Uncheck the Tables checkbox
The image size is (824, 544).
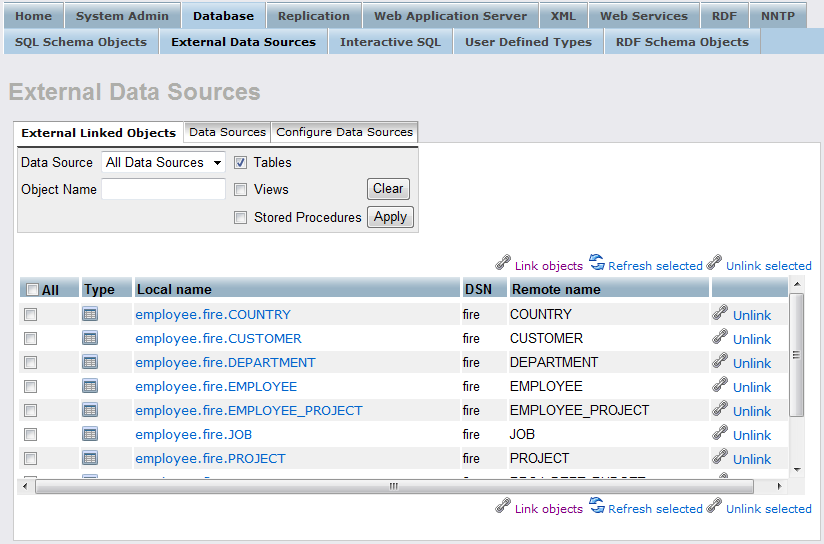tap(240, 162)
